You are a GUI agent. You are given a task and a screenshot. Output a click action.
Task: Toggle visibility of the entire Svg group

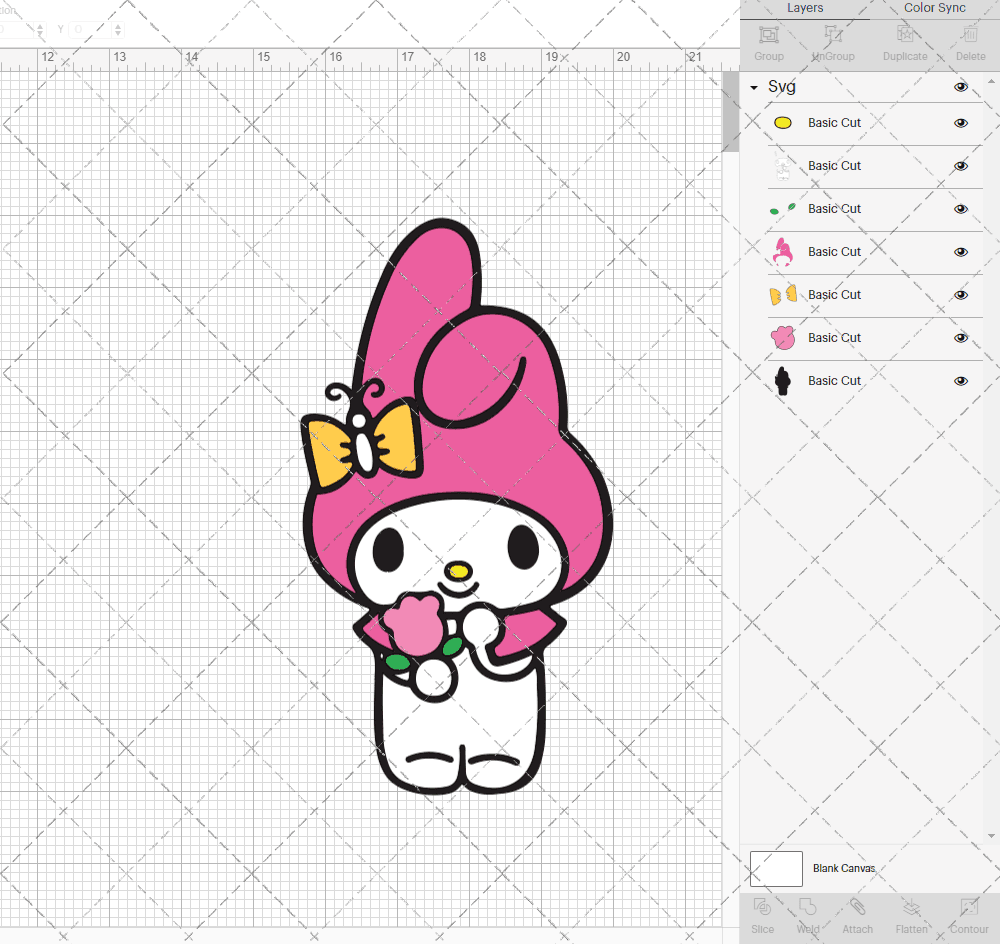tap(961, 87)
